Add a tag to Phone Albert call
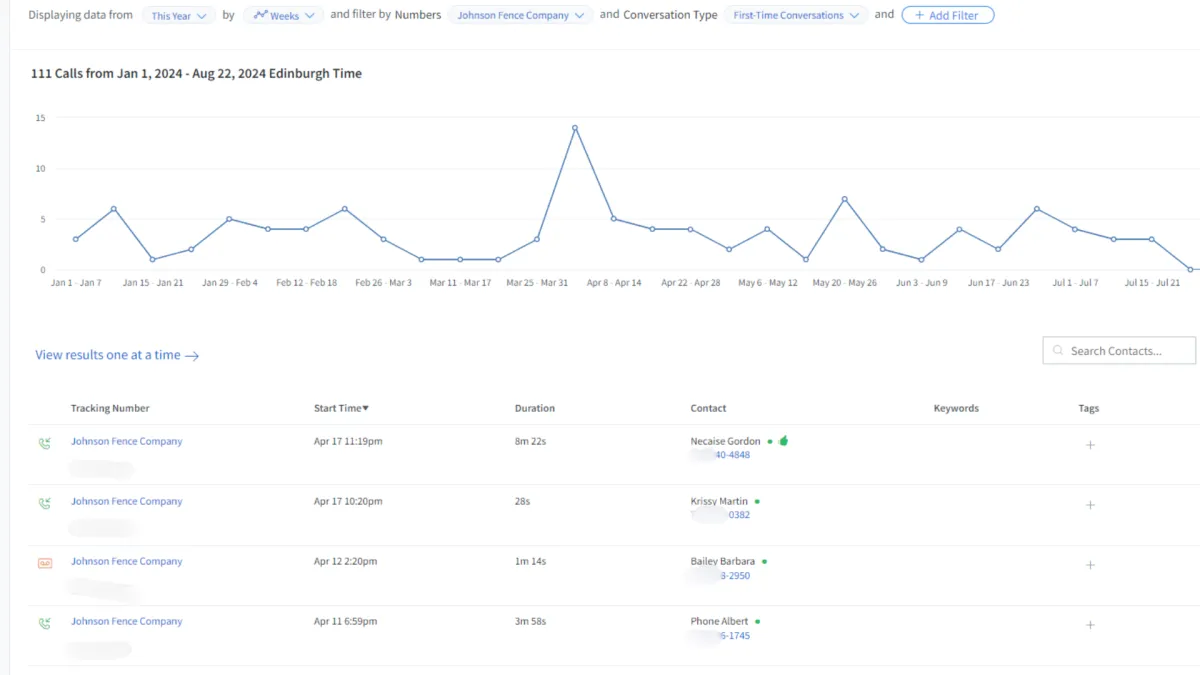 1090,625
